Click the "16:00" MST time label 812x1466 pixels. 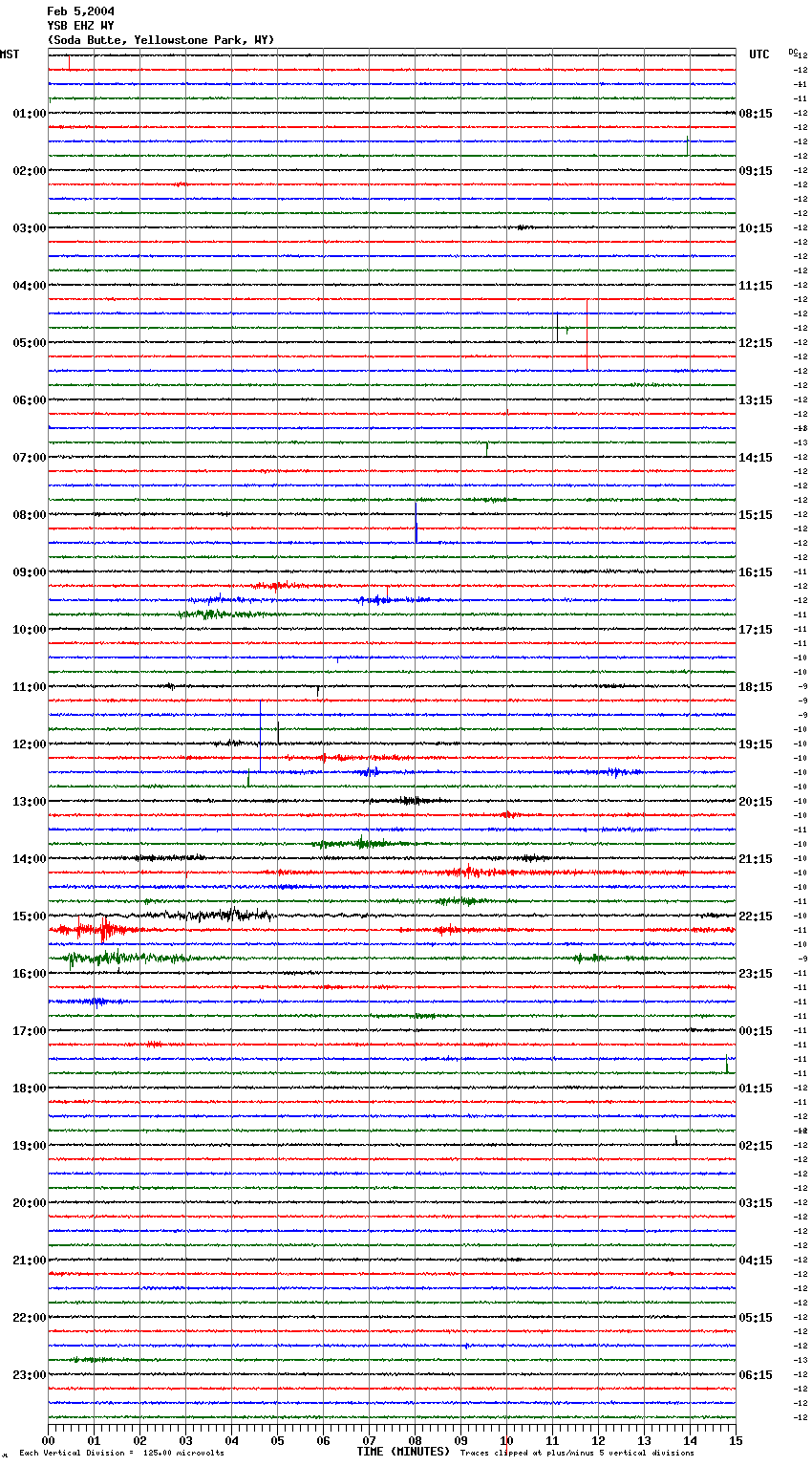29,974
